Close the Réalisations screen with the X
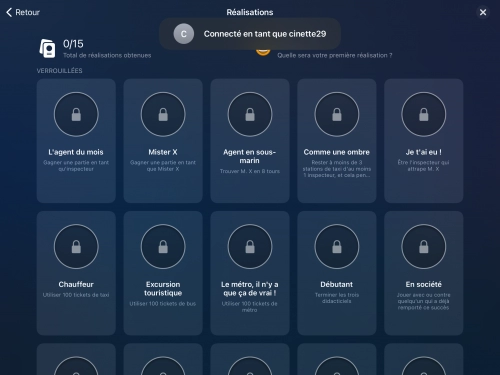Image resolution: width=500 pixels, height=375 pixels. (483, 12)
